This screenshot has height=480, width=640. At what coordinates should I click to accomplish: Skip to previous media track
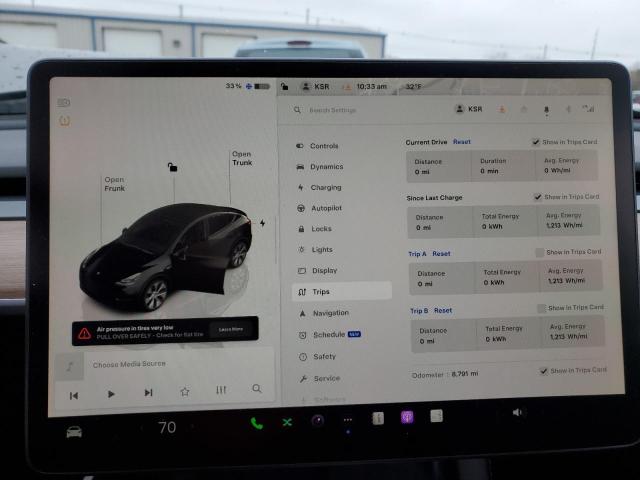click(74, 396)
